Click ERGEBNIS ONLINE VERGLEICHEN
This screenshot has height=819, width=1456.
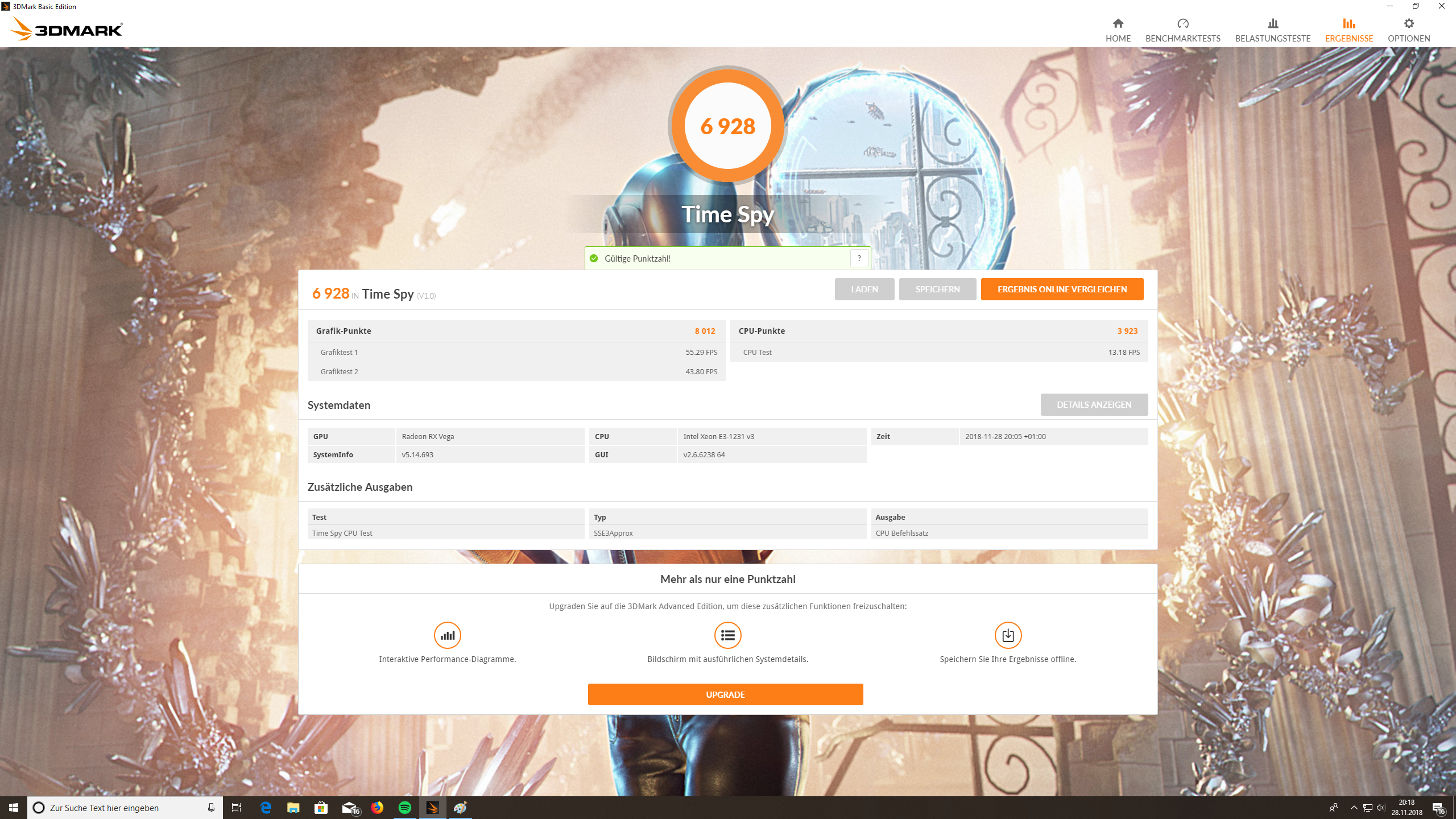[1061, 289]
